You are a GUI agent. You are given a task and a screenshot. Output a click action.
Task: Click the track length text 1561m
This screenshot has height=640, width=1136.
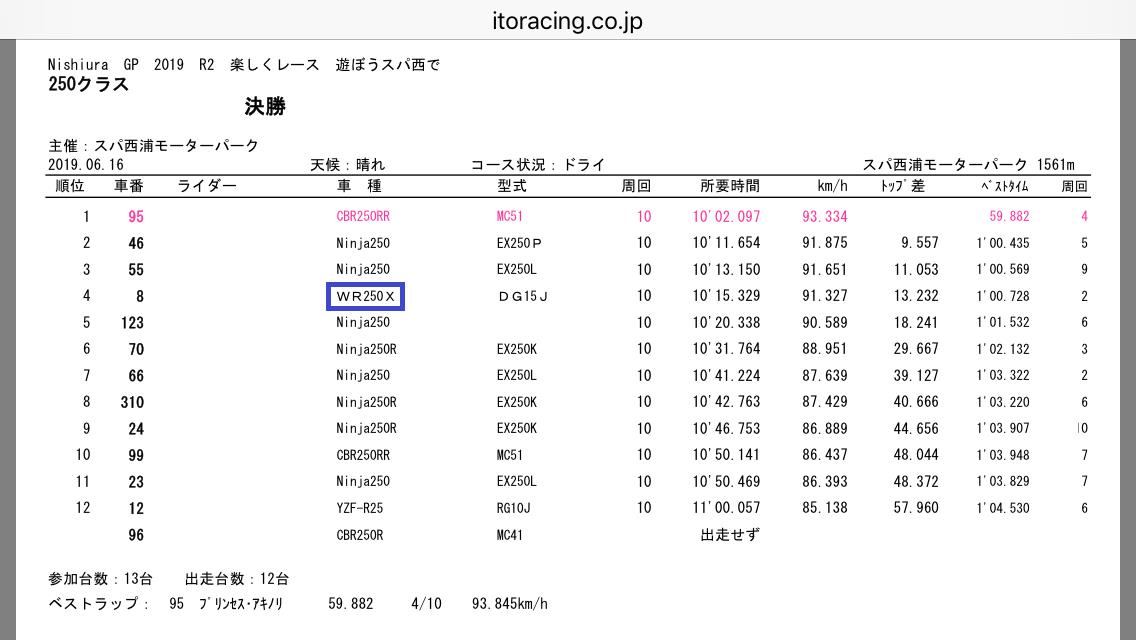1056,165
